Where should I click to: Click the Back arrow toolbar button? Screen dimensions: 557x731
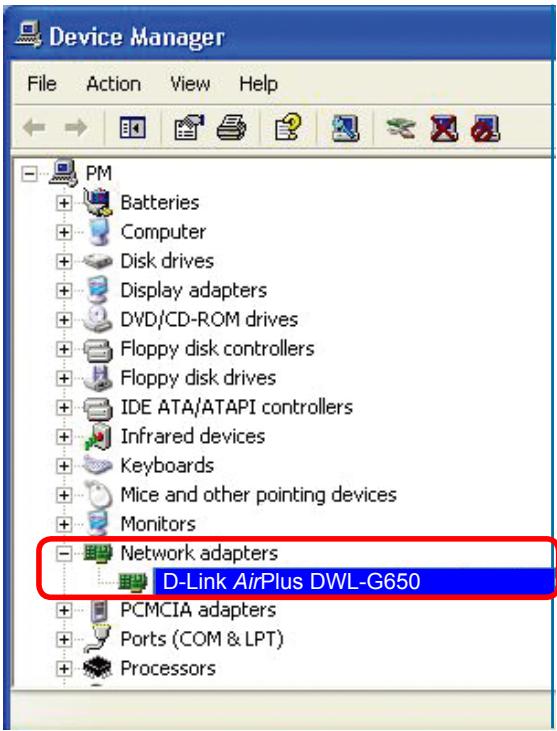pyautogui.click(x=34, y=127)
